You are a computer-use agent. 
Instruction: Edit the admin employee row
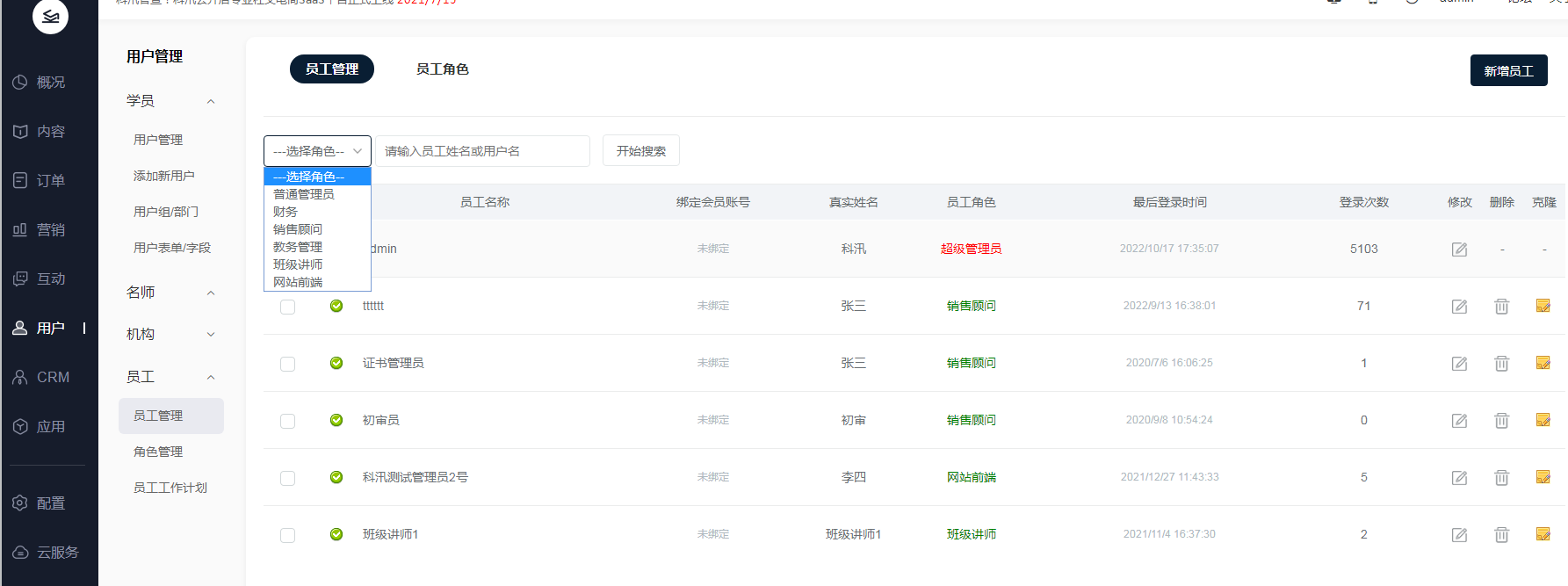coord(1459,249)
